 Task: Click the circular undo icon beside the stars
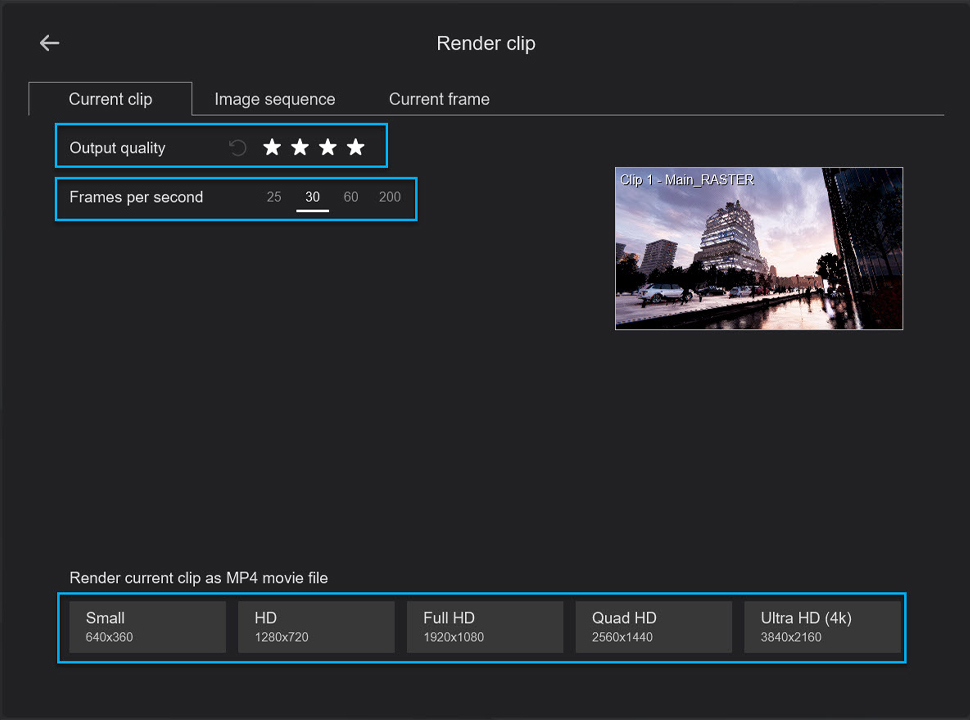tap(237, 146)
